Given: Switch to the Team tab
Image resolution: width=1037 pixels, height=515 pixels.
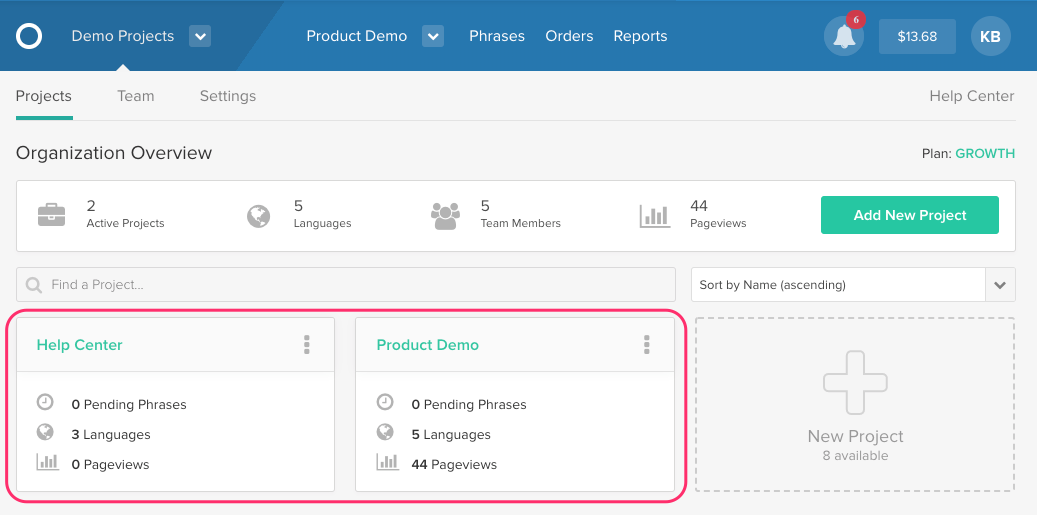Looking at the screenshot, I should click(x=136, y=97).
